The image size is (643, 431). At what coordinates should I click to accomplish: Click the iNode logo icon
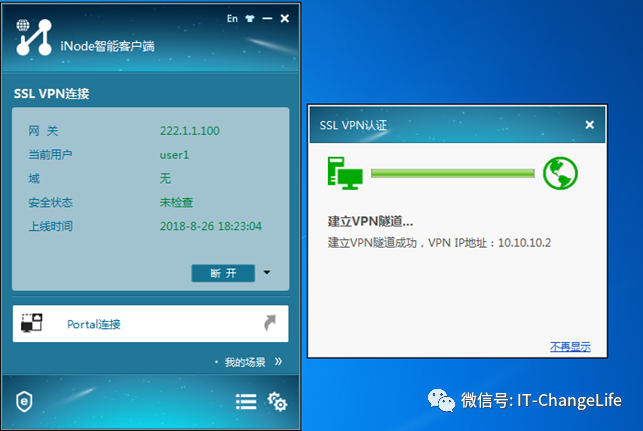[34, 37]
